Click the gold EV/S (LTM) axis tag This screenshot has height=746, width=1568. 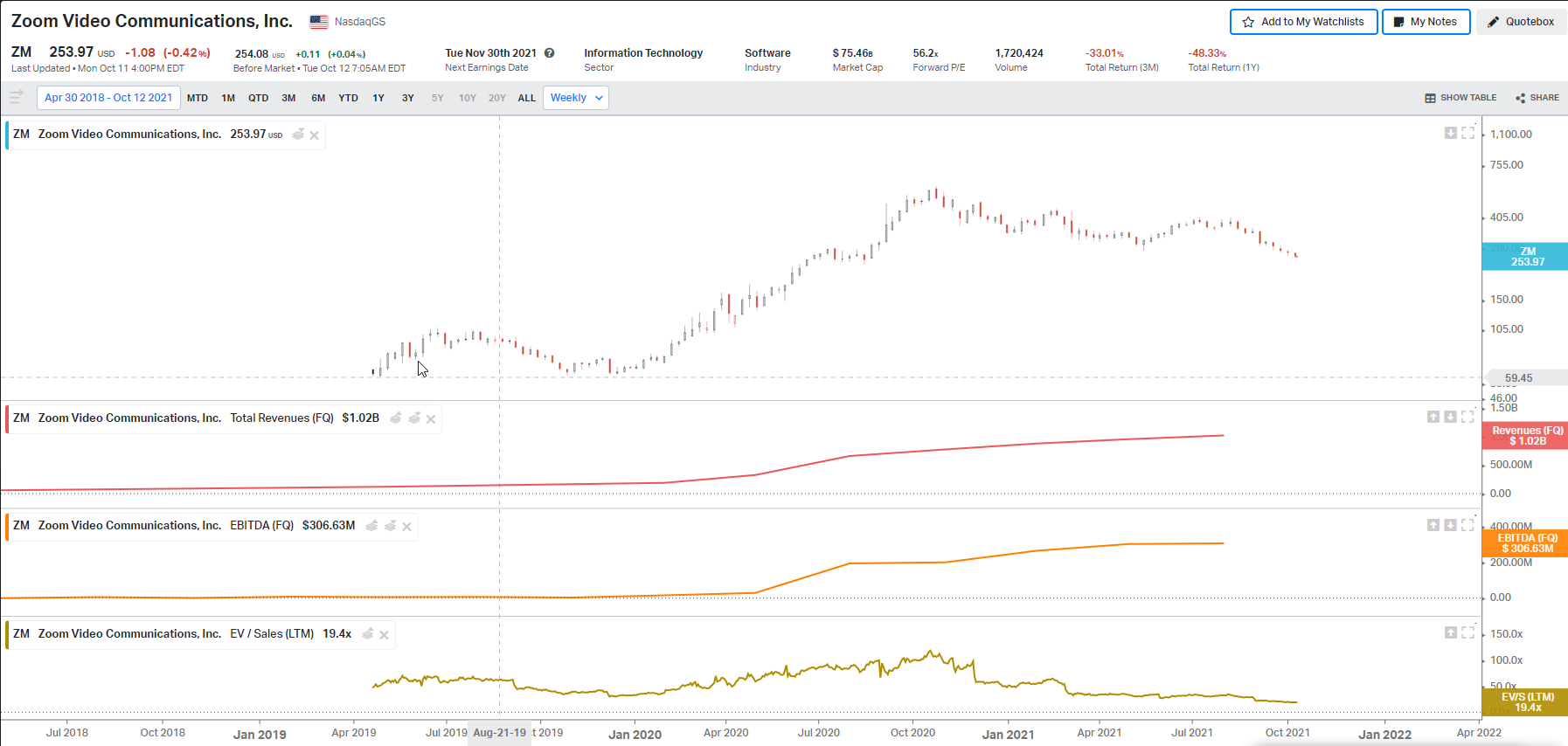[1525, 702]
